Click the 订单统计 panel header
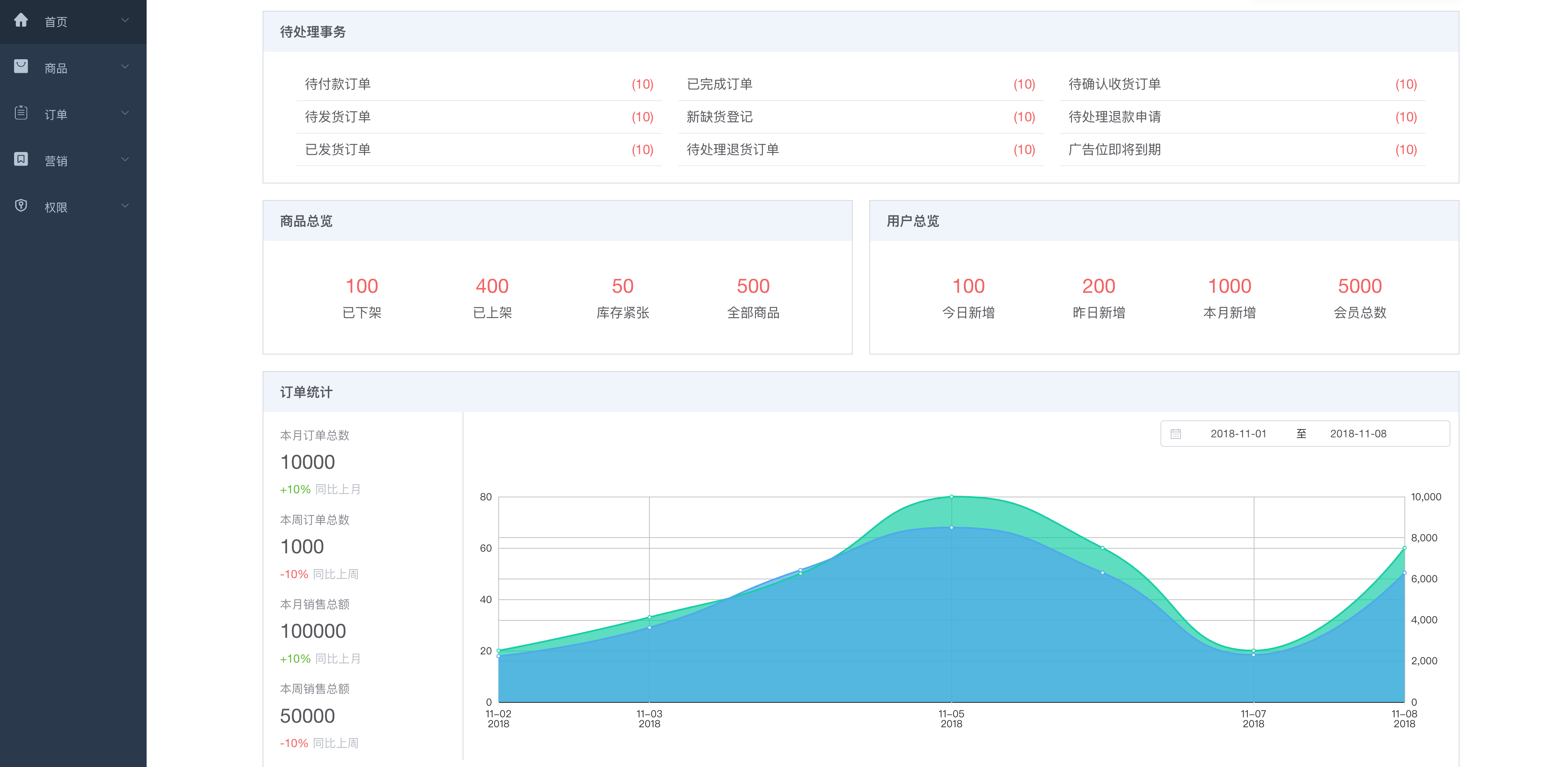Viewport: 1568px width, 767px height. (x=861, y=392)
